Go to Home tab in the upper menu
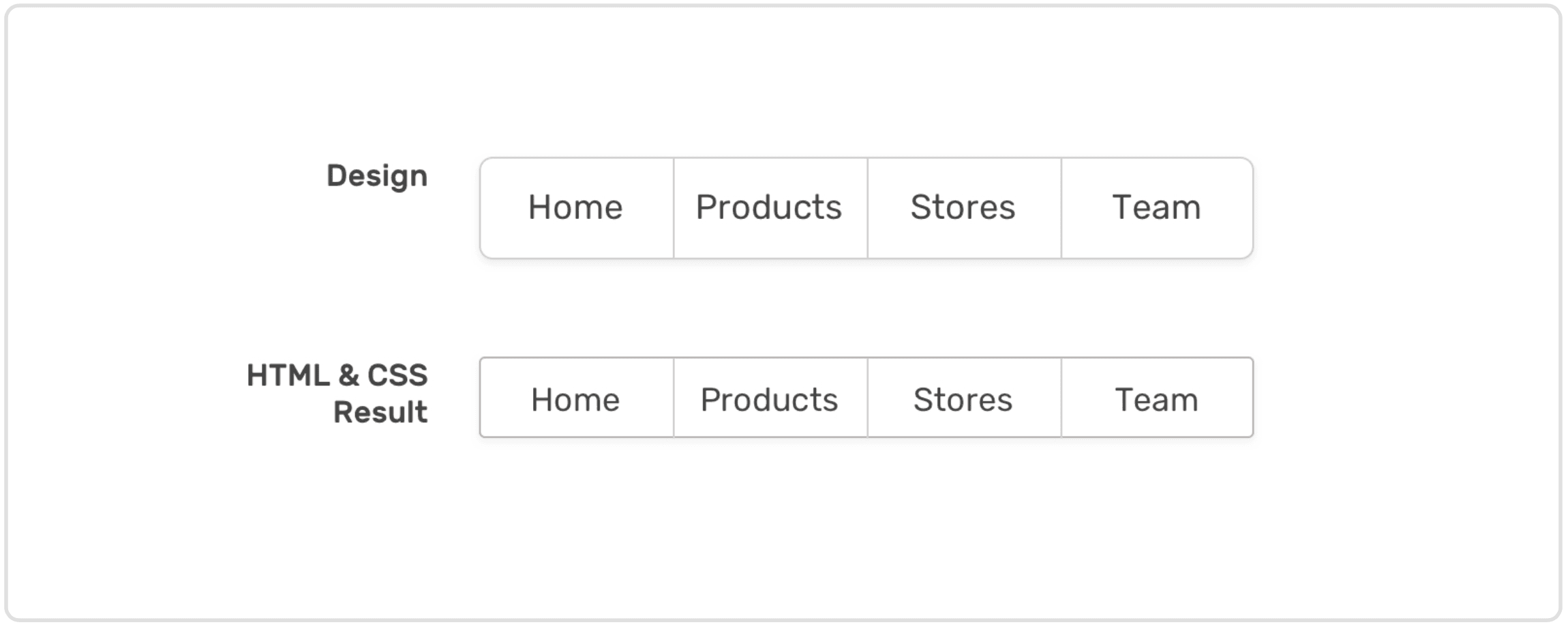Viewport: 1568px width, 629px height. click(x=576, y=207)
